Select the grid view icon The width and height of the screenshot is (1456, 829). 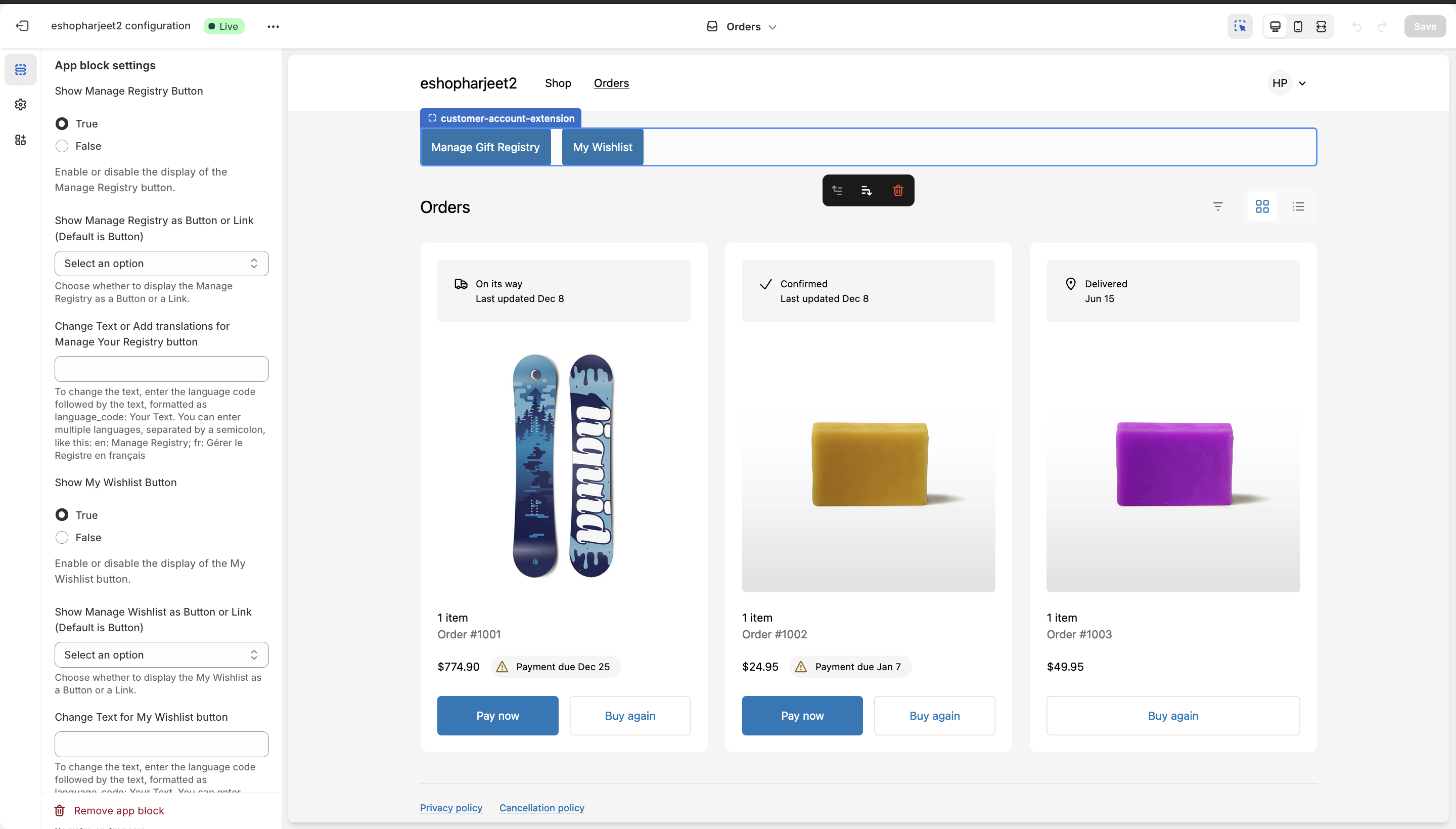1262,207
